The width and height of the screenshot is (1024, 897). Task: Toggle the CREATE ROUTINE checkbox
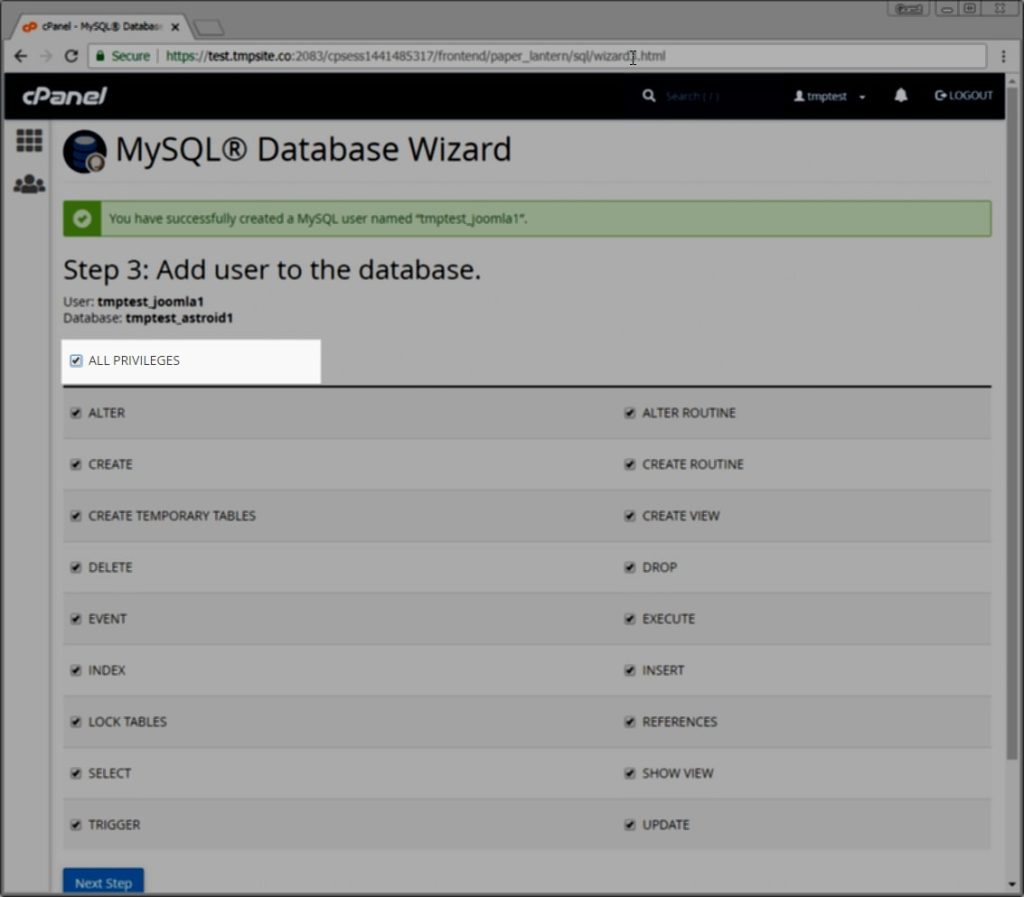click(630, 465)
